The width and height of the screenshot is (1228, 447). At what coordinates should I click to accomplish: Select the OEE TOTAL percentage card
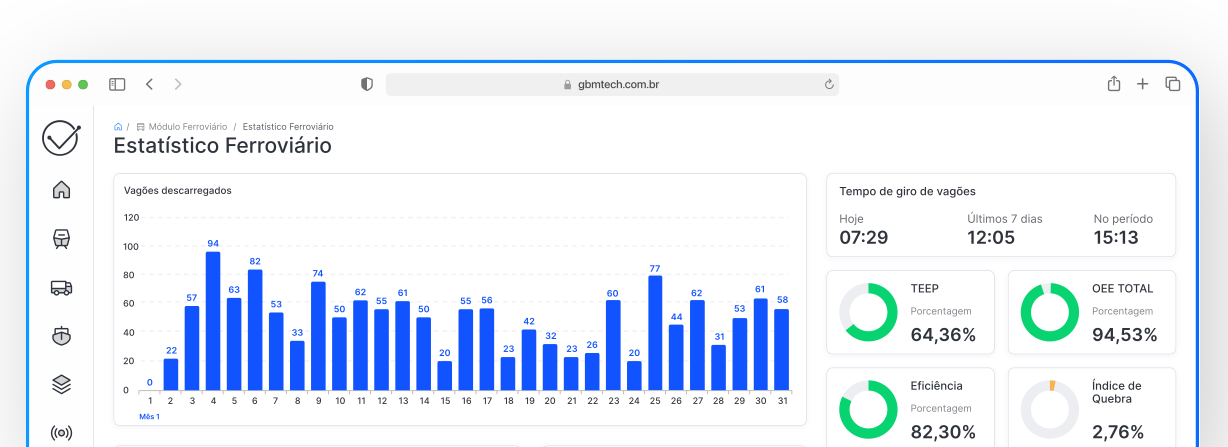[x=1091, y=312]
